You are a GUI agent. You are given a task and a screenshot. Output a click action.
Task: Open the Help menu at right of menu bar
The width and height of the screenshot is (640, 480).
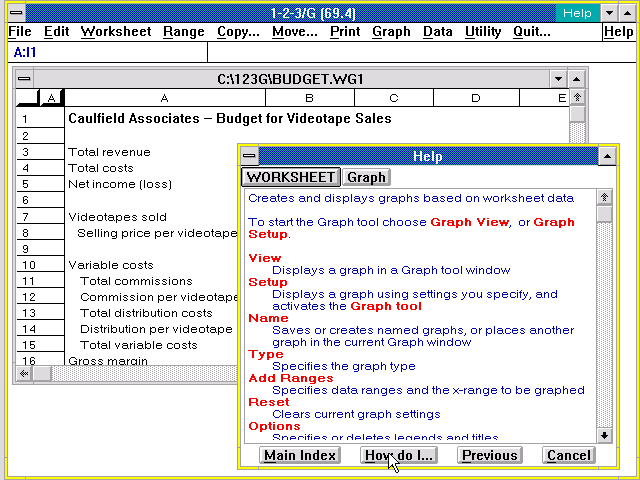tap(618, 32)
